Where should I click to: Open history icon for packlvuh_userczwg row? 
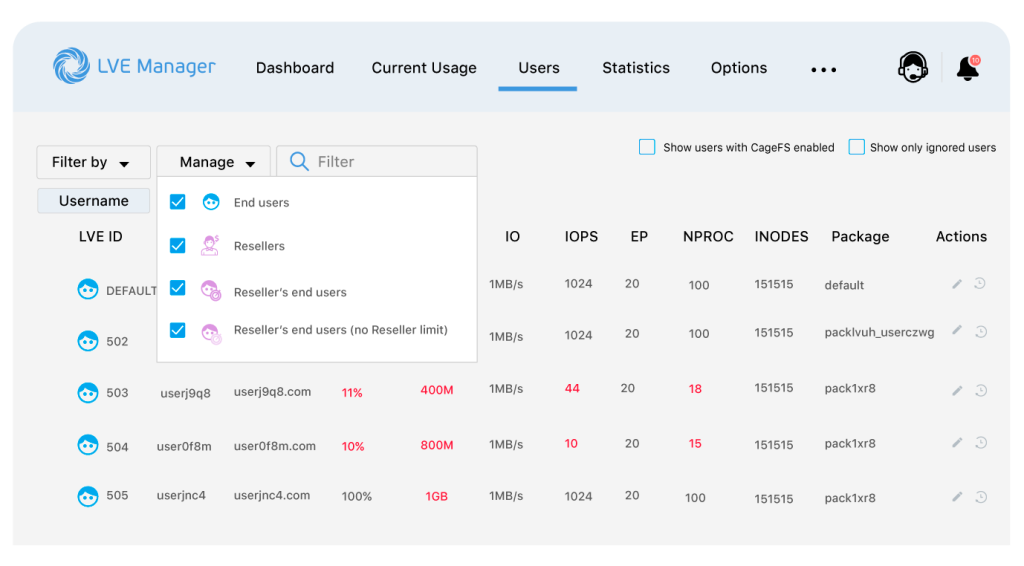click(981, 332)
